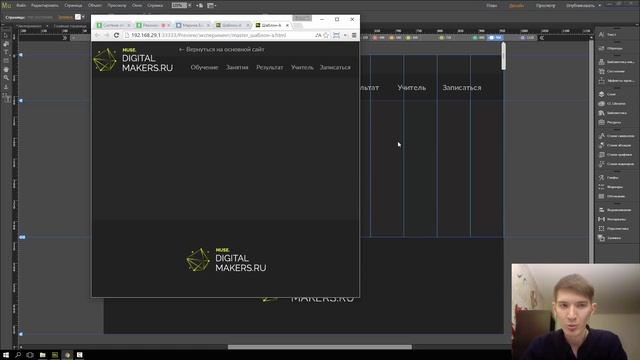Expand the Опубликовать dropdown arrow
640x360 pixels.
click(x=600, y=5)
